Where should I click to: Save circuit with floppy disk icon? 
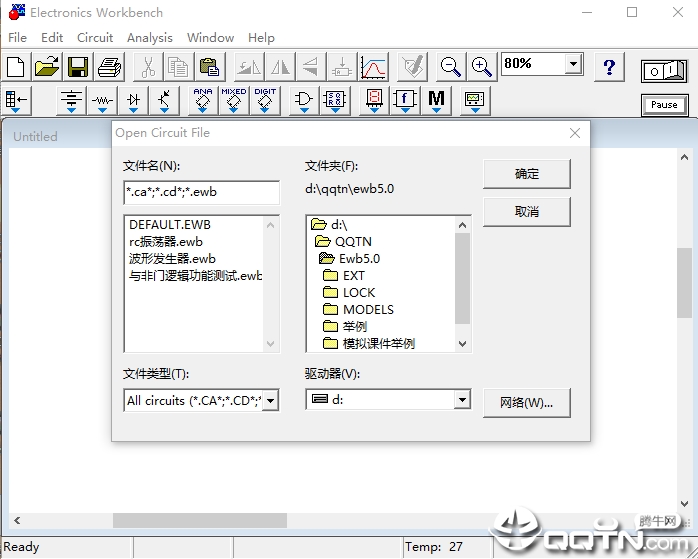click(78, 67)
